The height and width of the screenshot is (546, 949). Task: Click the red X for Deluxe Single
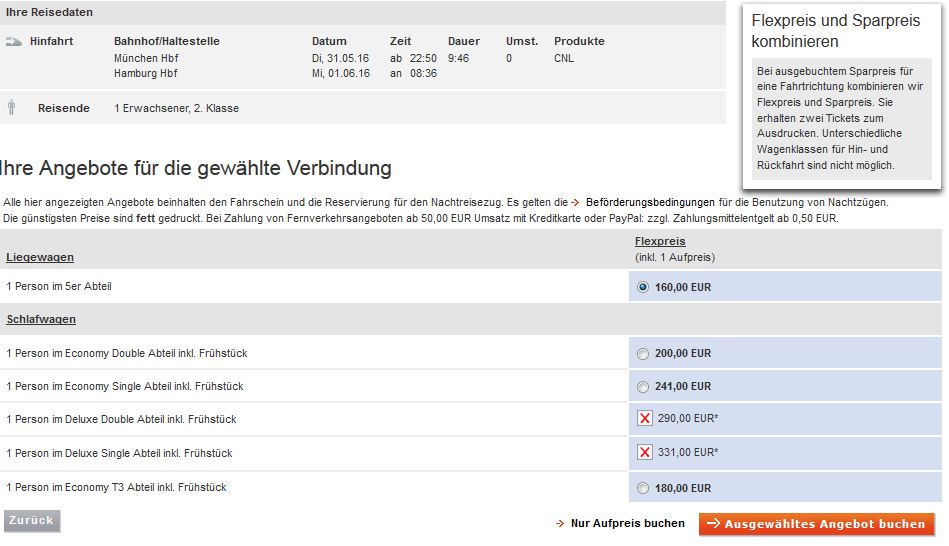coord(645,453)
